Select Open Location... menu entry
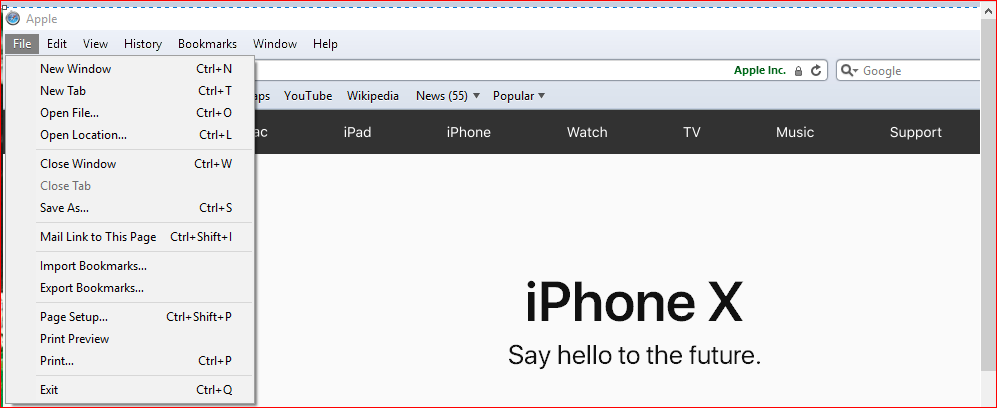Viewport: 997px width, 408px height. (x=130, y=135)
